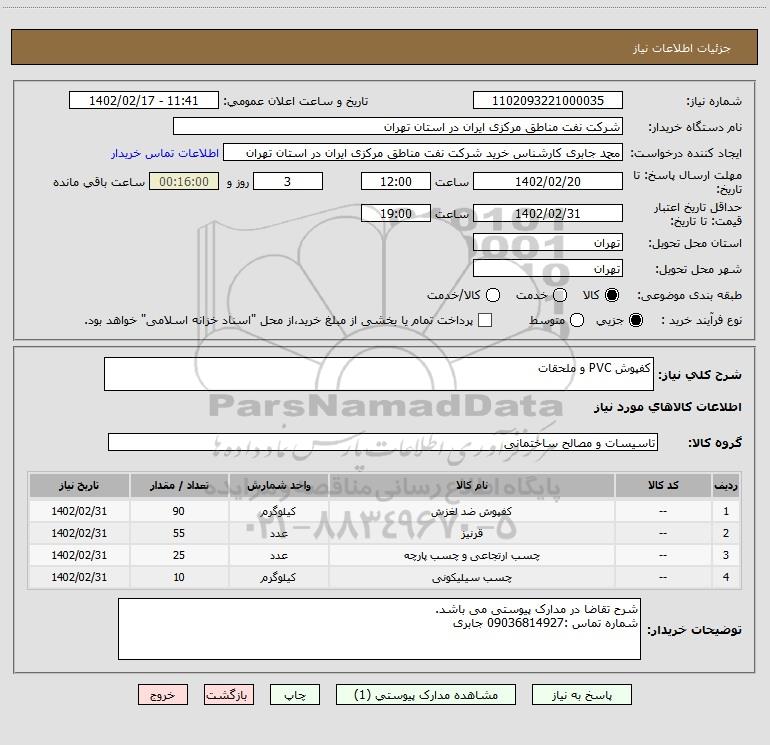Click the تعداد / مقدار column header

(179, 485)
